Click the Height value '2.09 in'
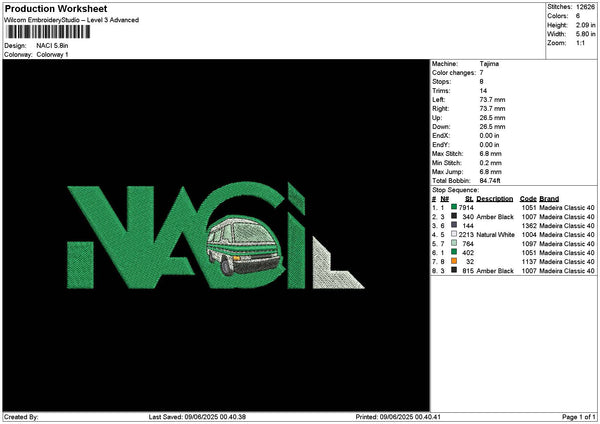 tap(585, 25)
